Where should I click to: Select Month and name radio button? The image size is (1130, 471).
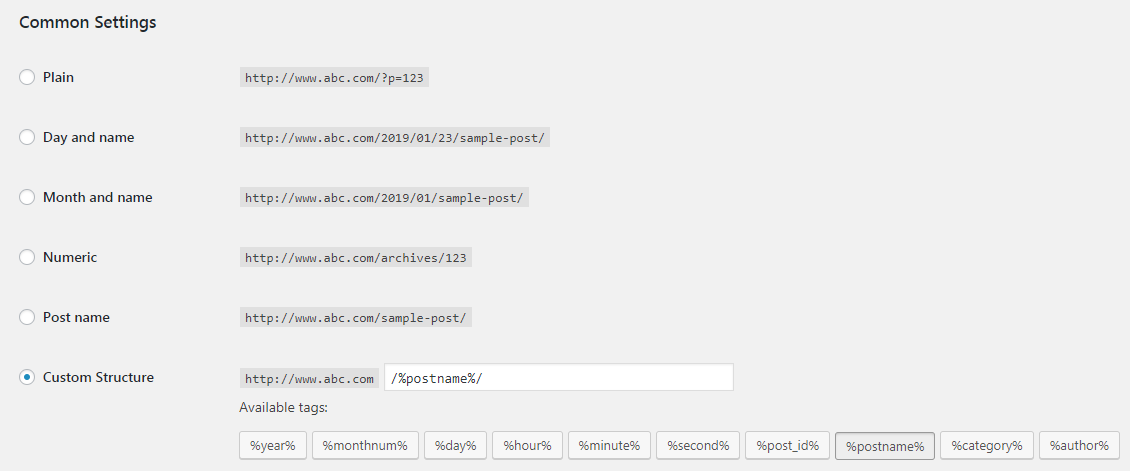pyautogui.click(x=27, y=197)
